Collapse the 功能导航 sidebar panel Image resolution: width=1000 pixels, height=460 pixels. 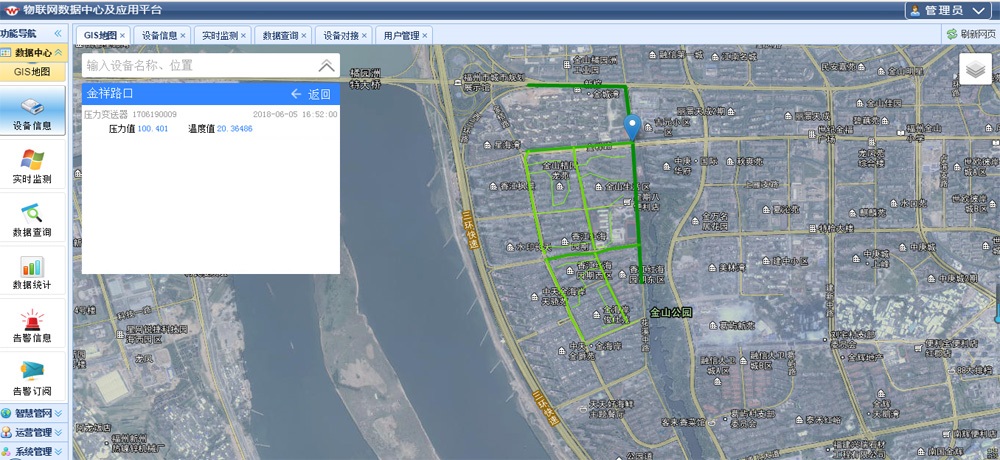pos(58,33)
